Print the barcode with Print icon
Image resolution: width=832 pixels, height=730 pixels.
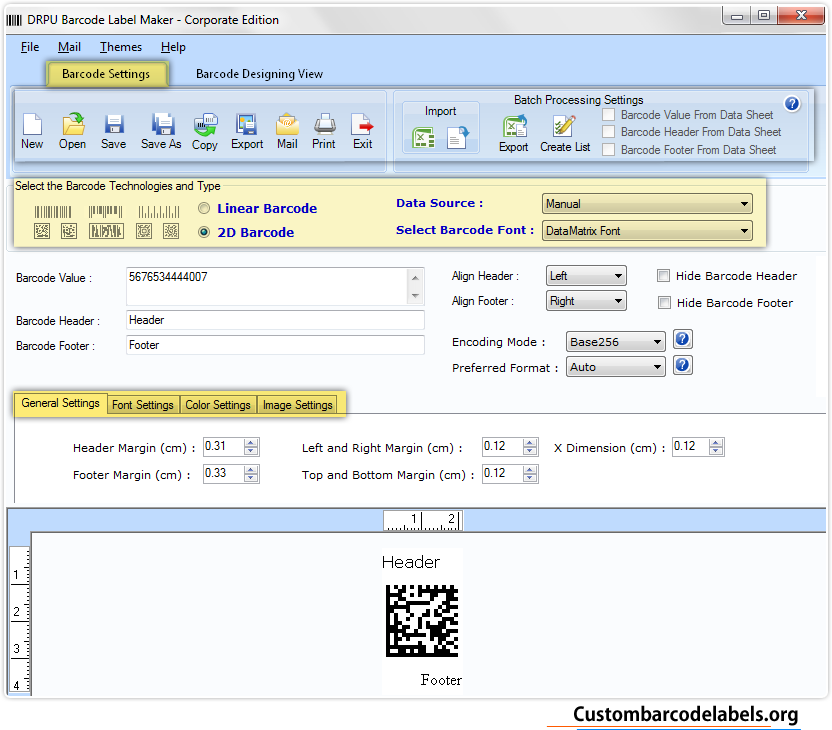click(324, 125)
